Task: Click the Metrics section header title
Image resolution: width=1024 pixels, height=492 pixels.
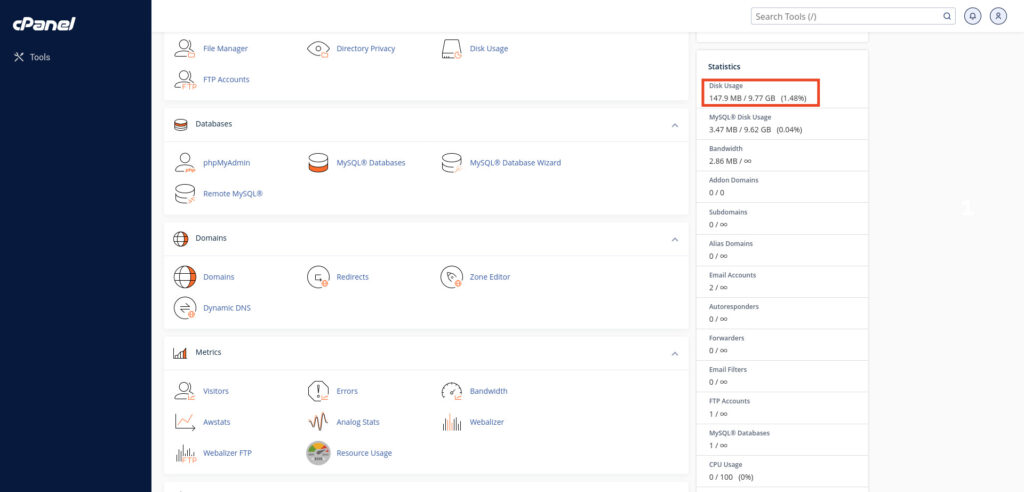Action: click(x=208, y=352)
